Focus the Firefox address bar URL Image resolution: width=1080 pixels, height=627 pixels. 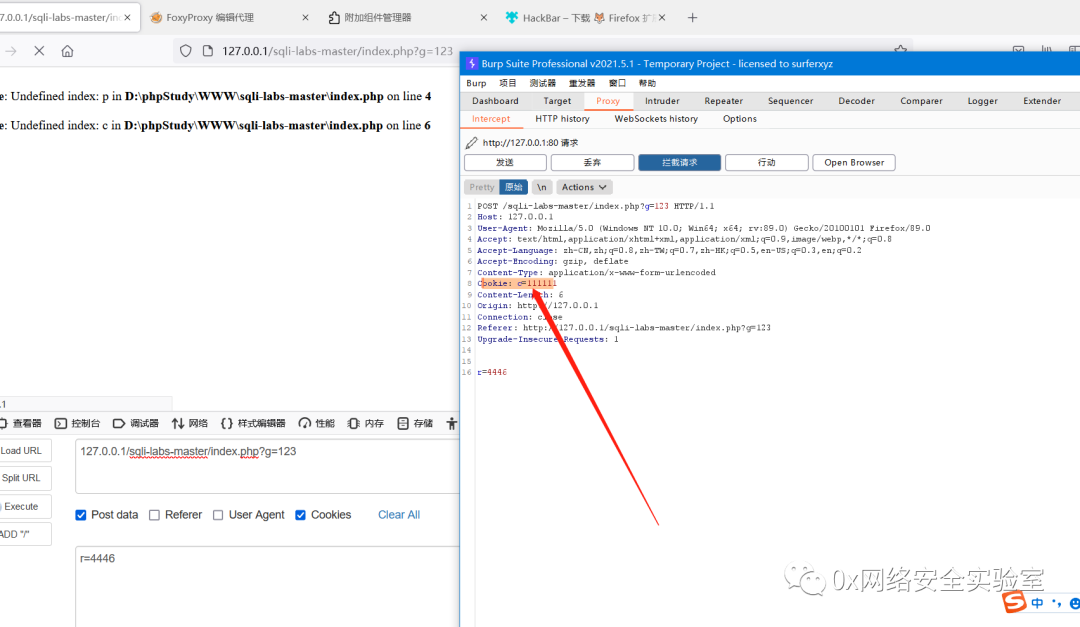coord(337,51)
